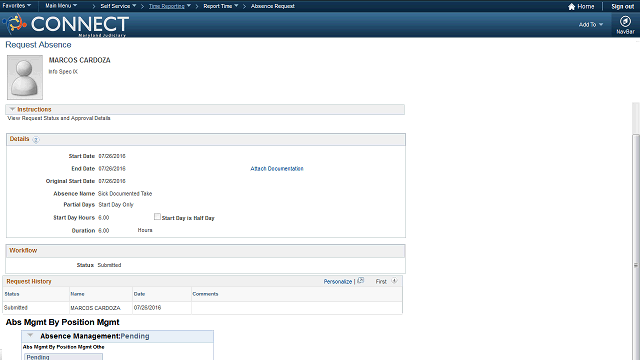Click the Pending approval step box
Viewport: 640px width, 360px height.
coord(63,357)
